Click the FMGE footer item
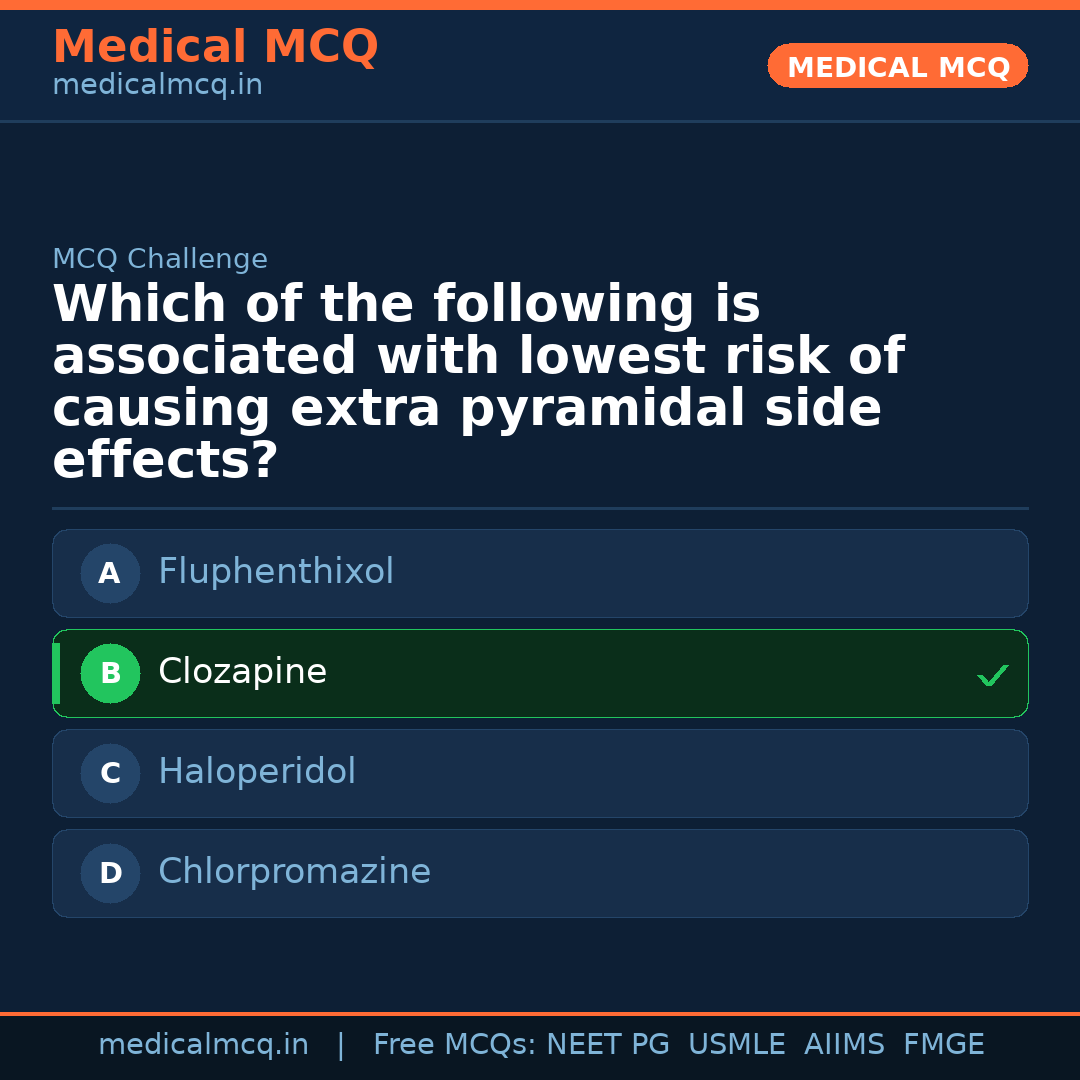Viewport: 1080px width, 1080px height. pos(943,1045)
